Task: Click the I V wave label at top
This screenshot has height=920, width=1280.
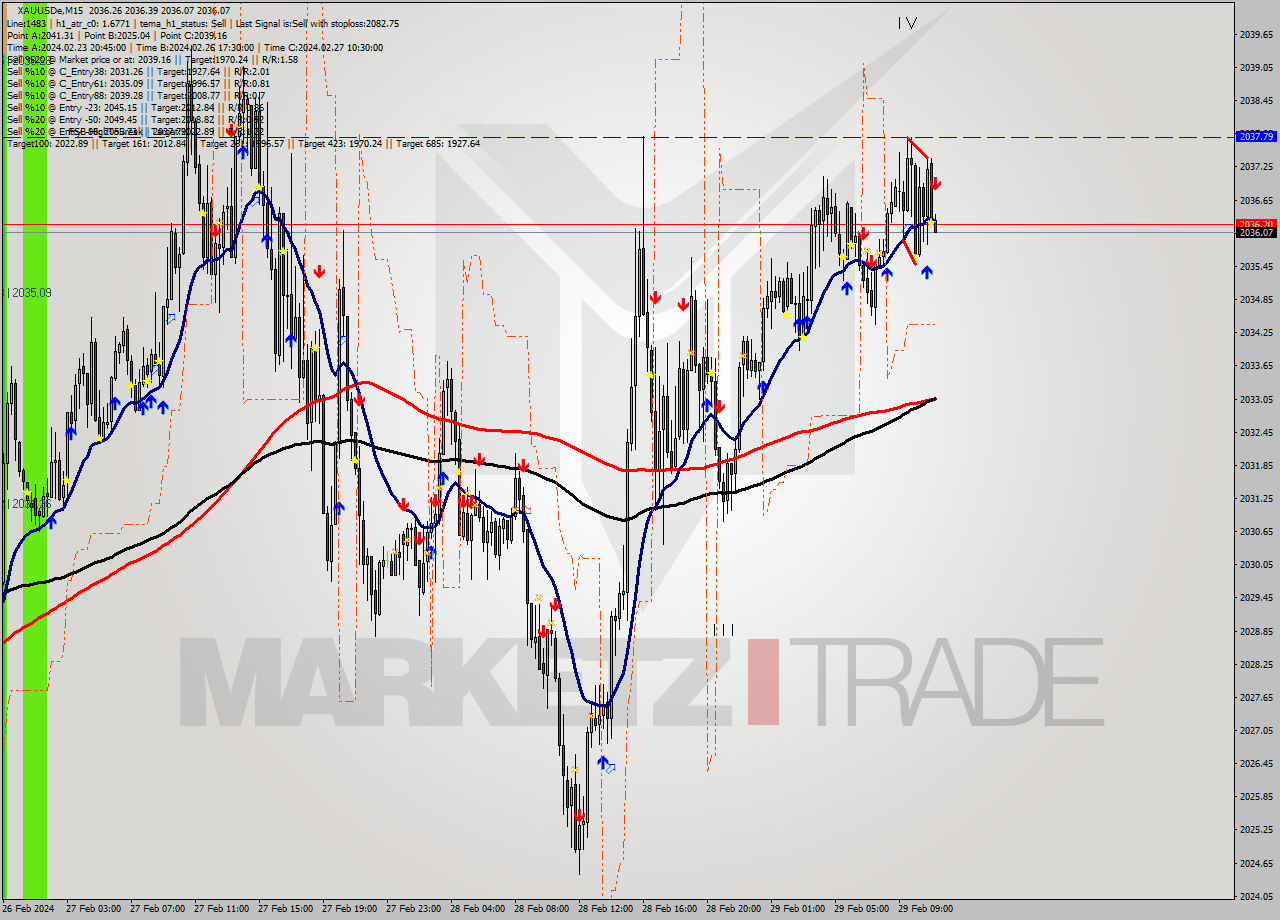Action: (x=907, y=22)
